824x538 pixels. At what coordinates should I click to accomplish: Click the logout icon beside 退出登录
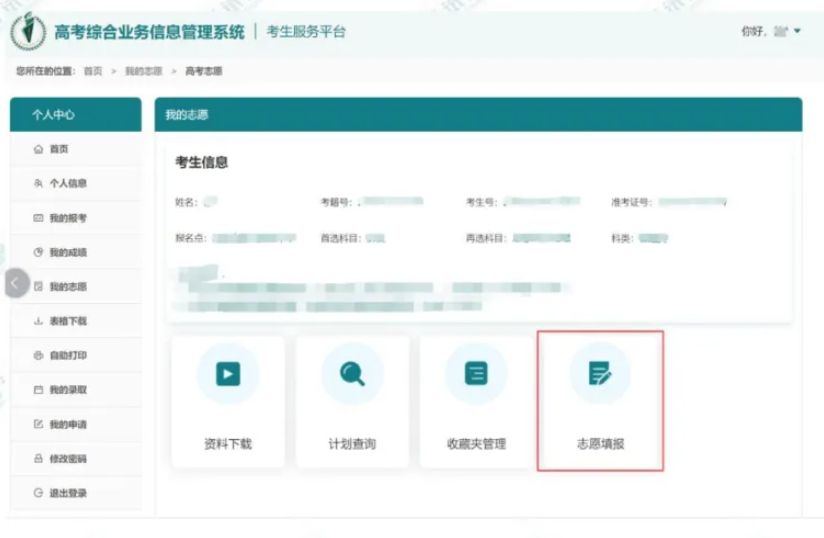pos(38,493)
